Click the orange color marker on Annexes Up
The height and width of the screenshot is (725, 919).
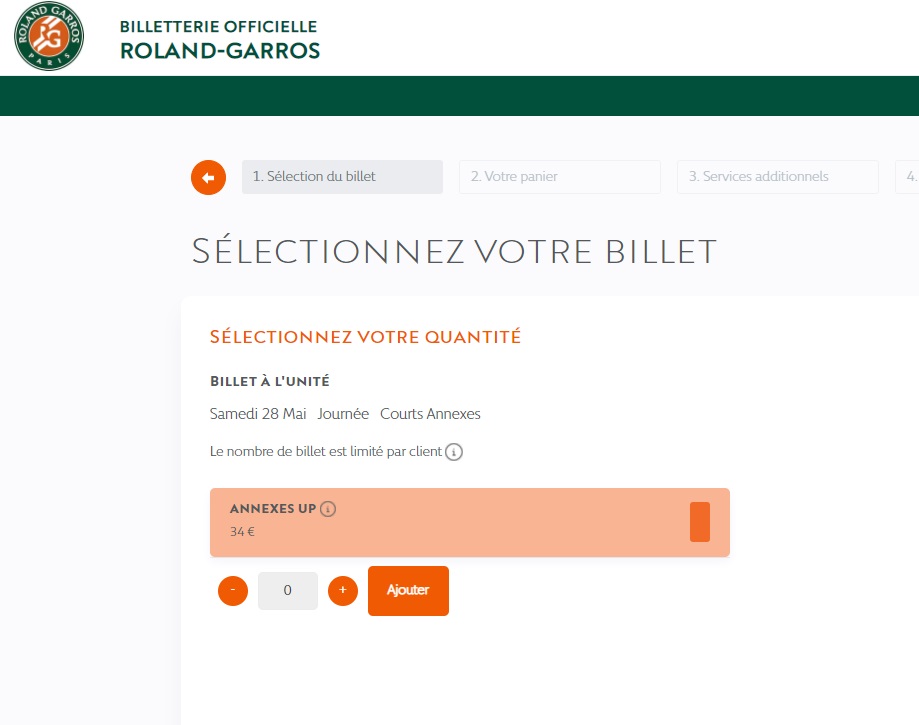[700, 522]
